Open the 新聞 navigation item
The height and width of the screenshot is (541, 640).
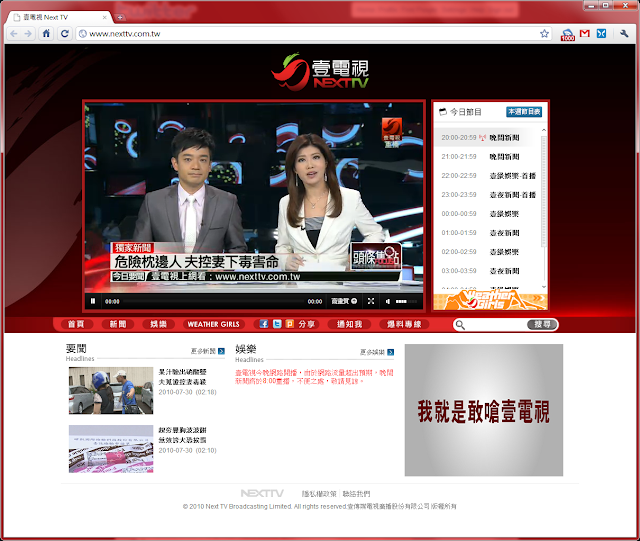(118, 324)
